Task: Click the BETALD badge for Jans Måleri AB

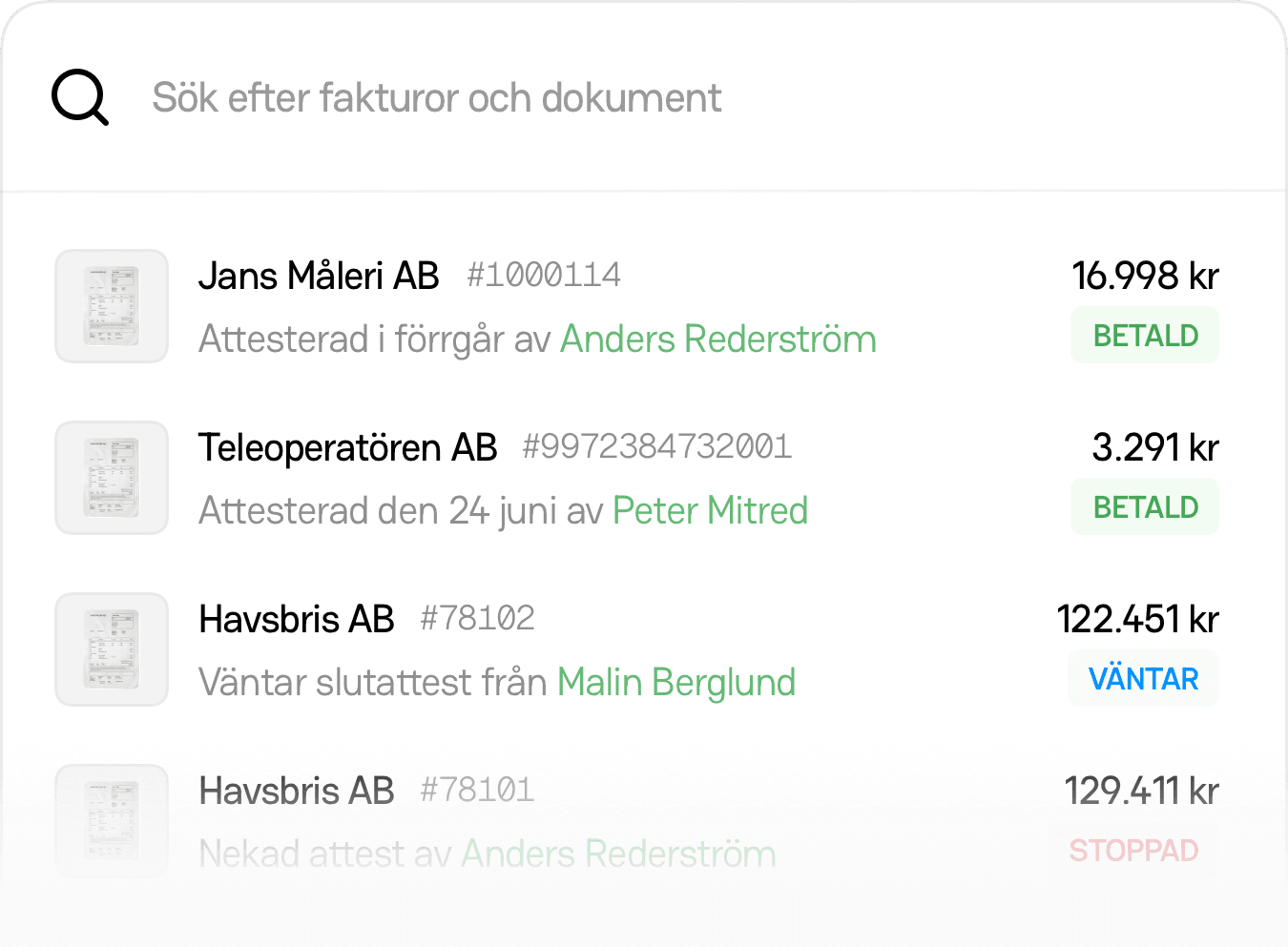Action: [x=1144, y=335]
